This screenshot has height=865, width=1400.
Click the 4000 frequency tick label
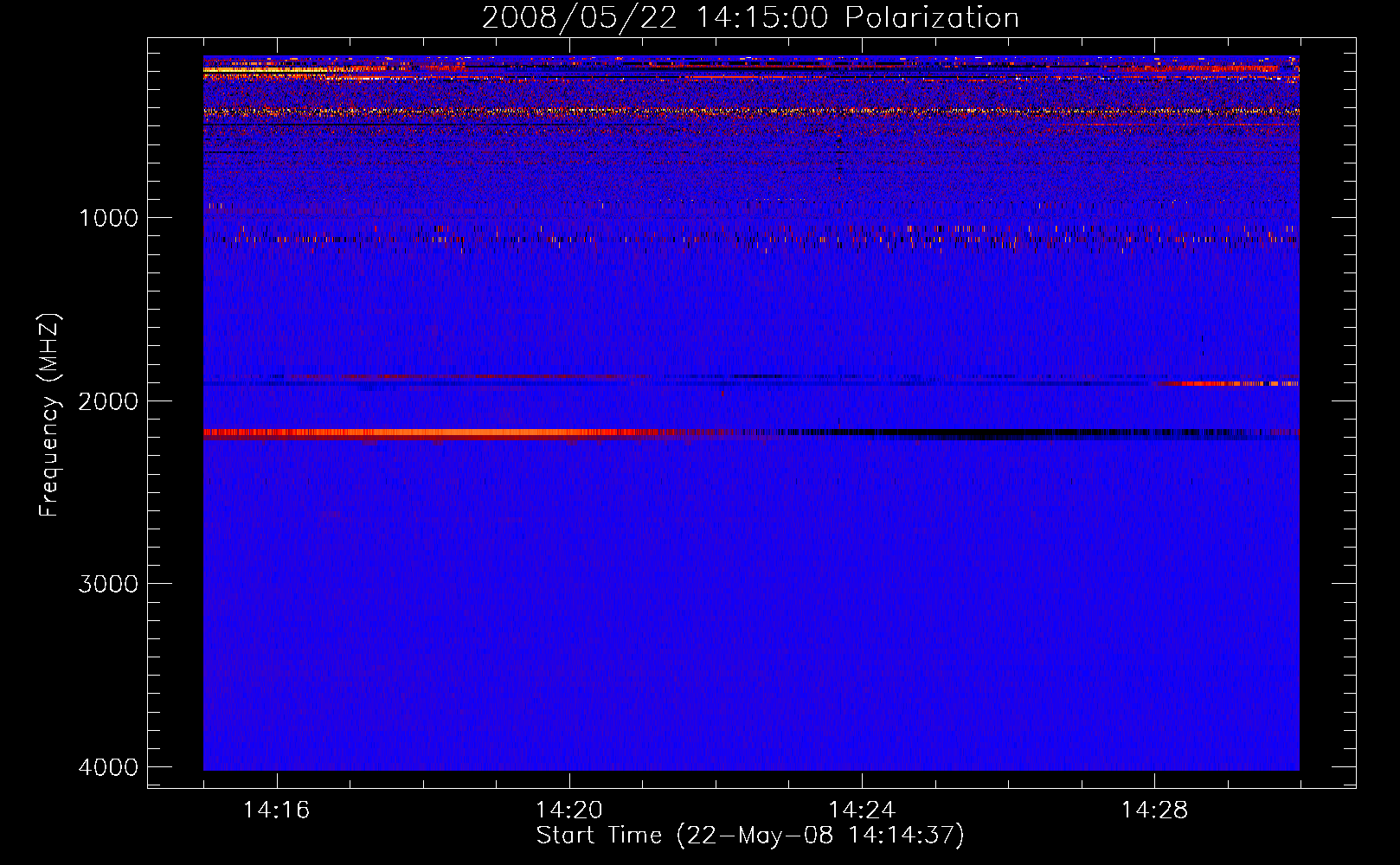coord(108,767)
